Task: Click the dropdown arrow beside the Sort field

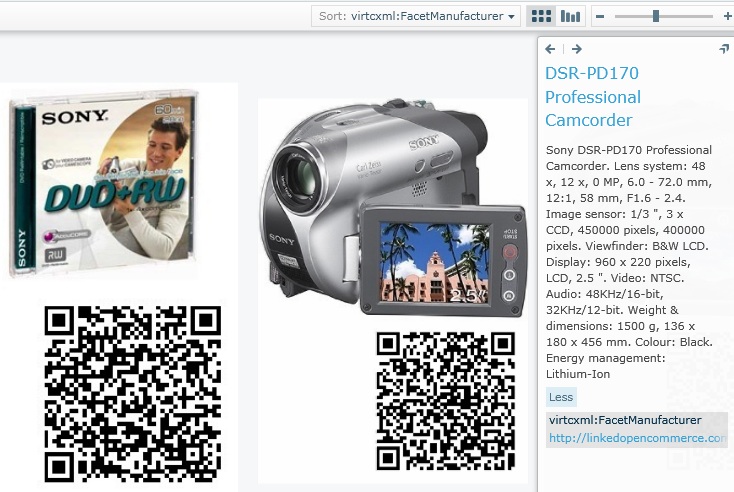Action: point(512,16)
